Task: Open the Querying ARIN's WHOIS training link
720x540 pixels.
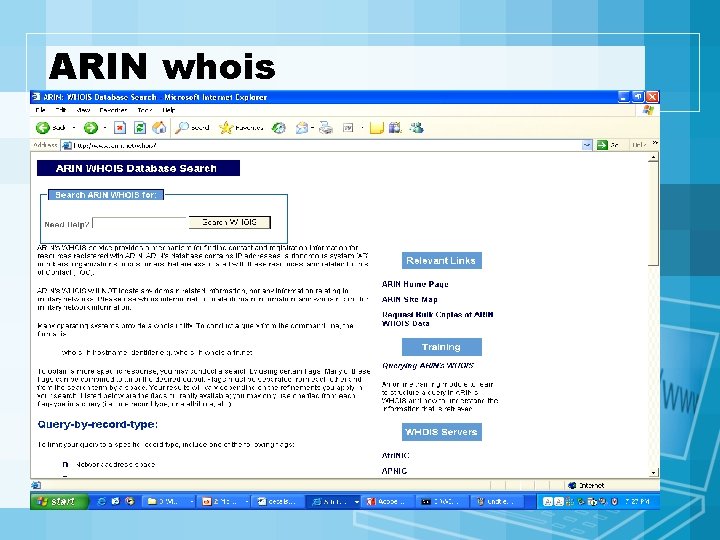Action: [428, 366]
